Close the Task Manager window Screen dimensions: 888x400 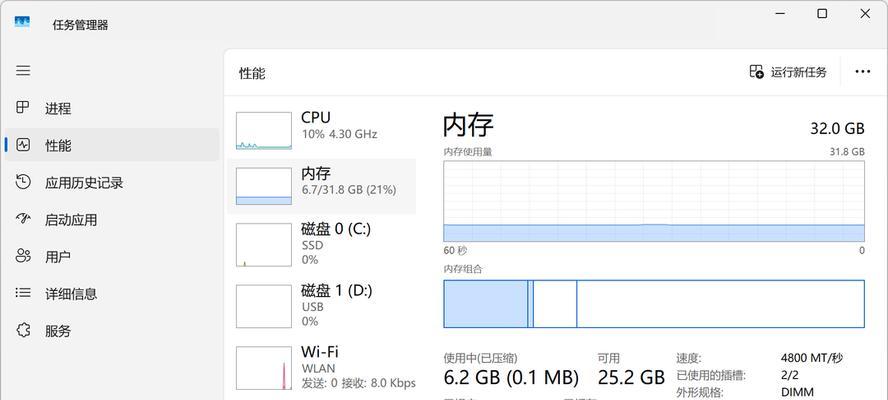coord(865,14)
